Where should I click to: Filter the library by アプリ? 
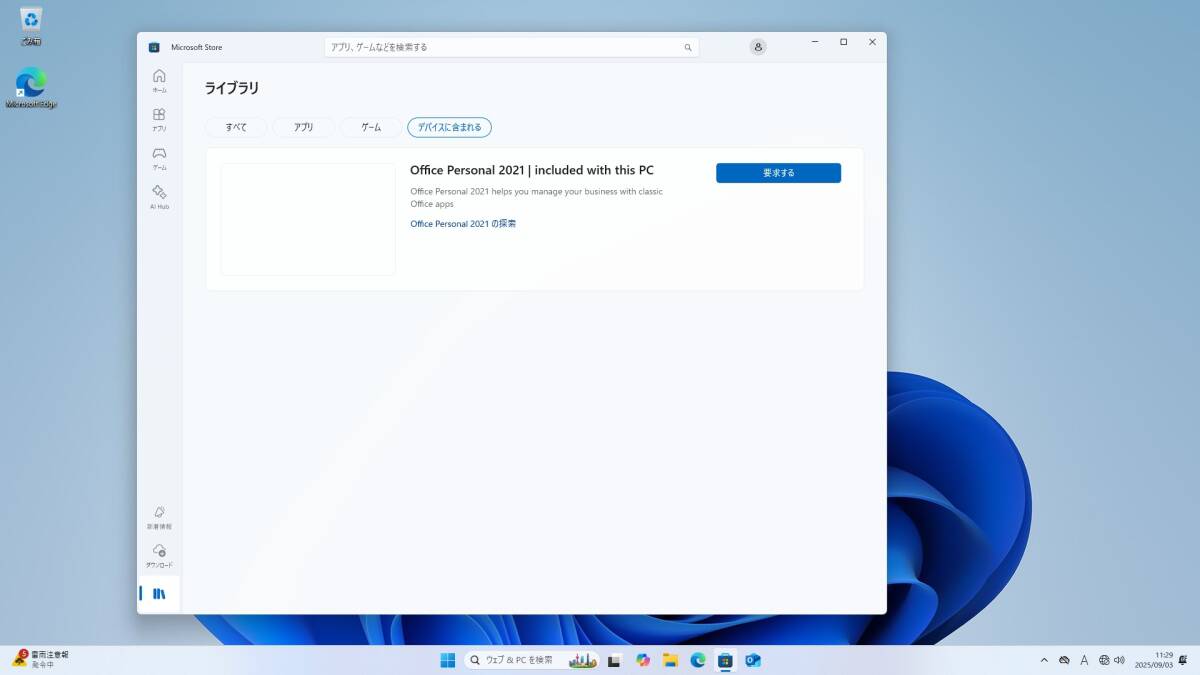pyautogui.click(x=304, y=127)
